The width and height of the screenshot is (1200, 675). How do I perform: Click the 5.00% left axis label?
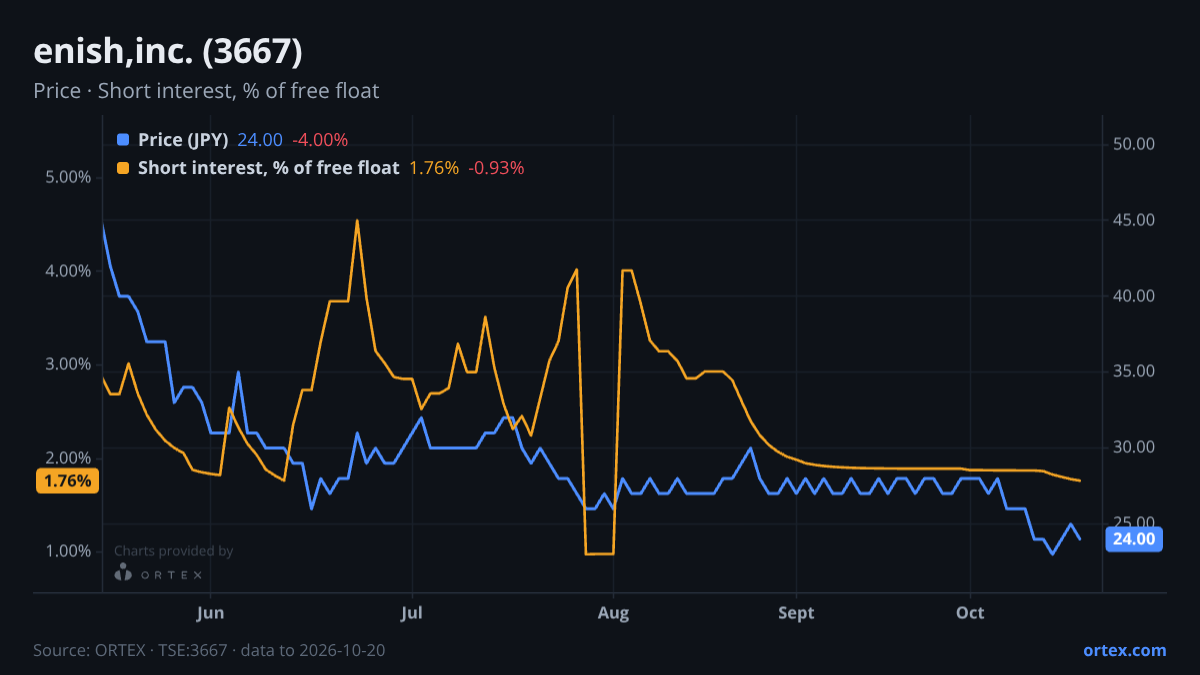click(x=68, y=177)
